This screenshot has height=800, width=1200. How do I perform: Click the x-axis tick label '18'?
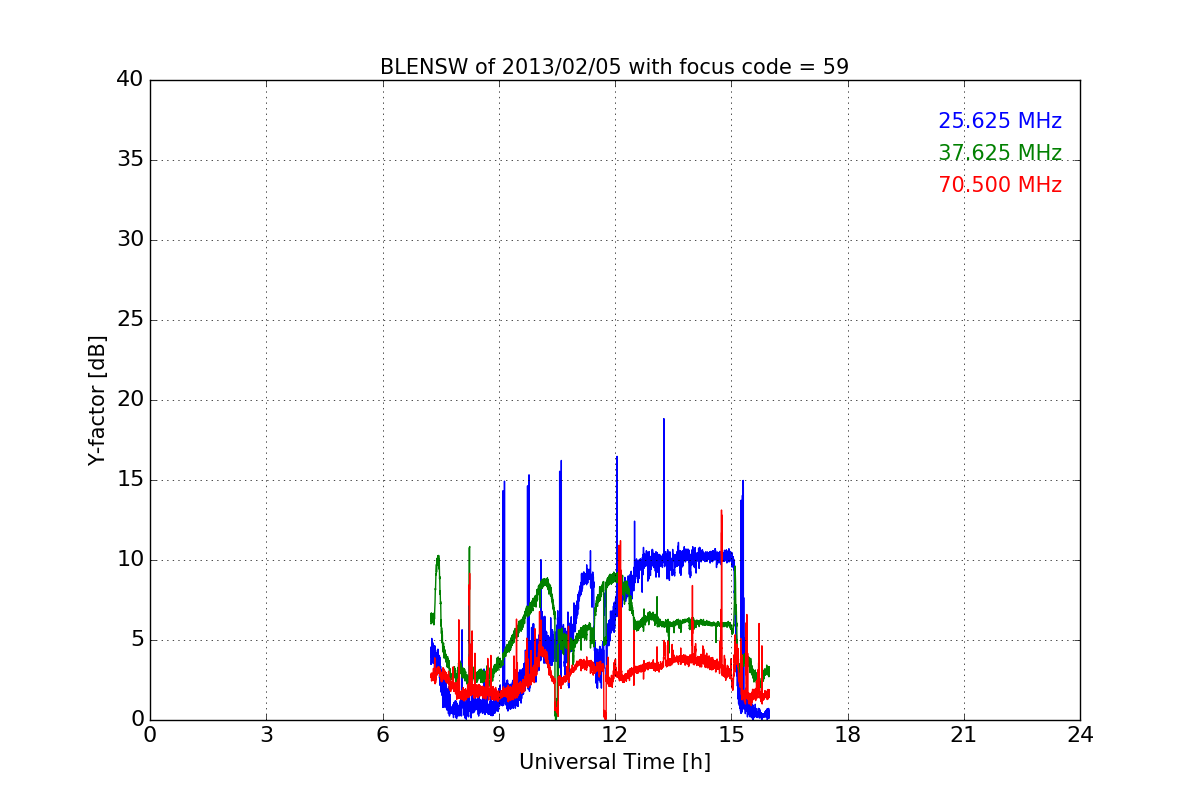847,735
